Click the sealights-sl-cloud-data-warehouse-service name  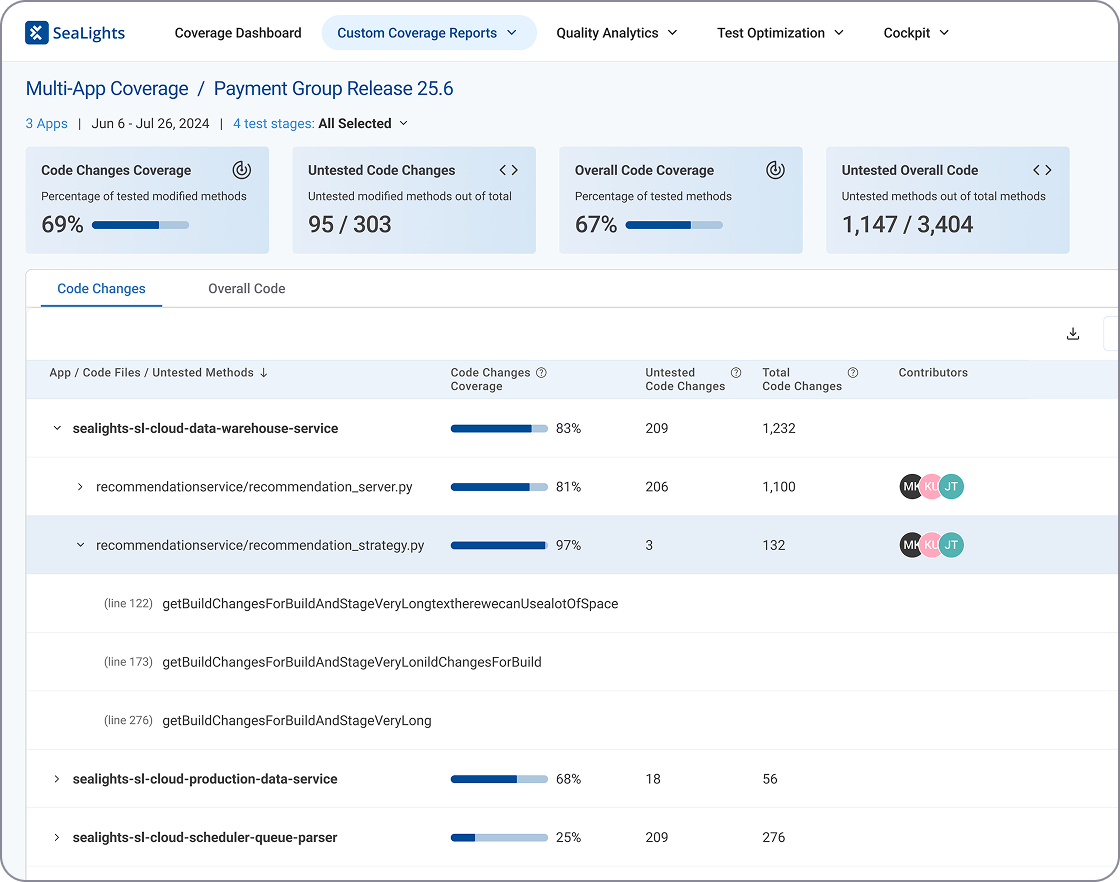click(206, 429)
